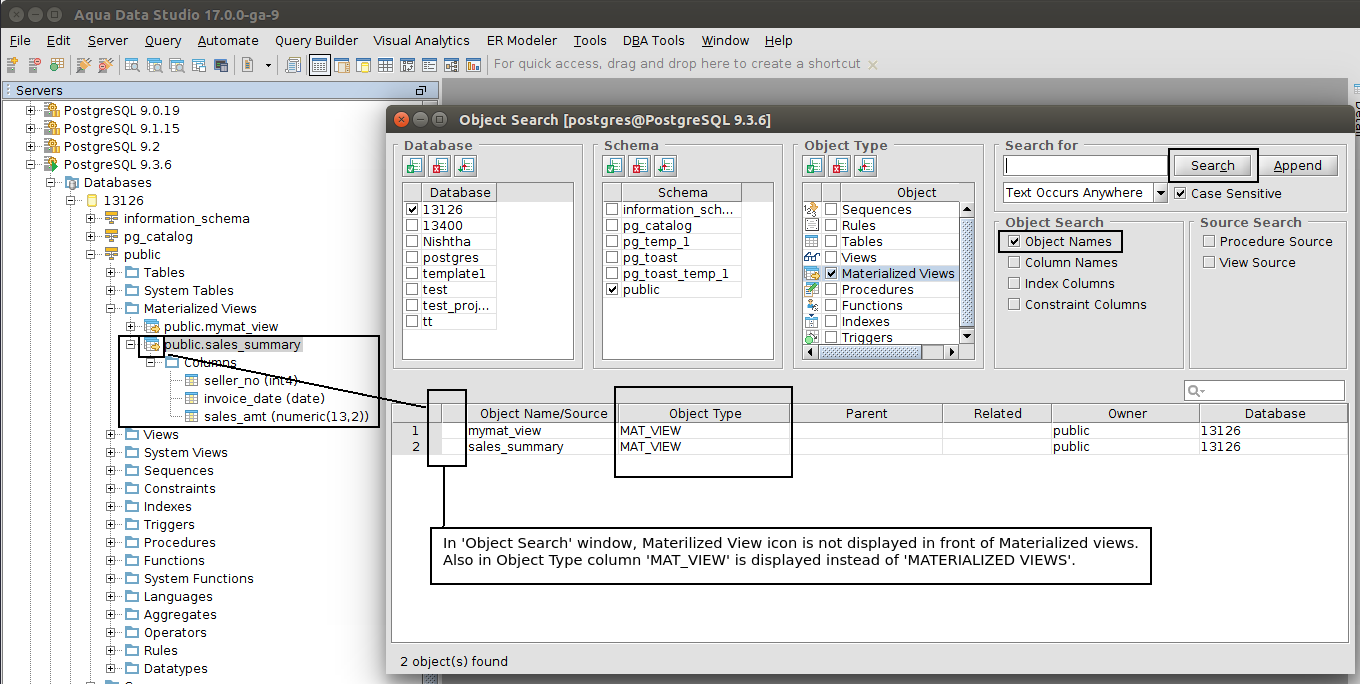
Task: Click the public.mymat_view materialized view icon
Action: coord(152,327)
